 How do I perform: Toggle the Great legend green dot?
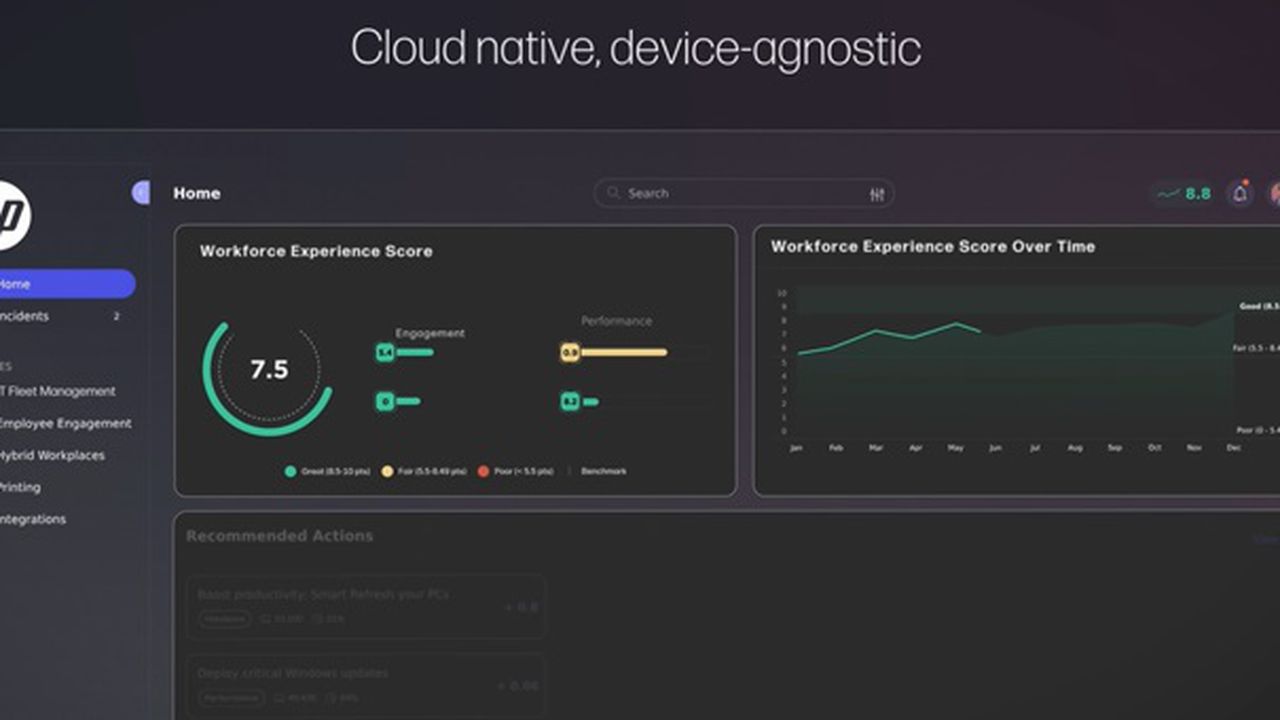(290, 471)
